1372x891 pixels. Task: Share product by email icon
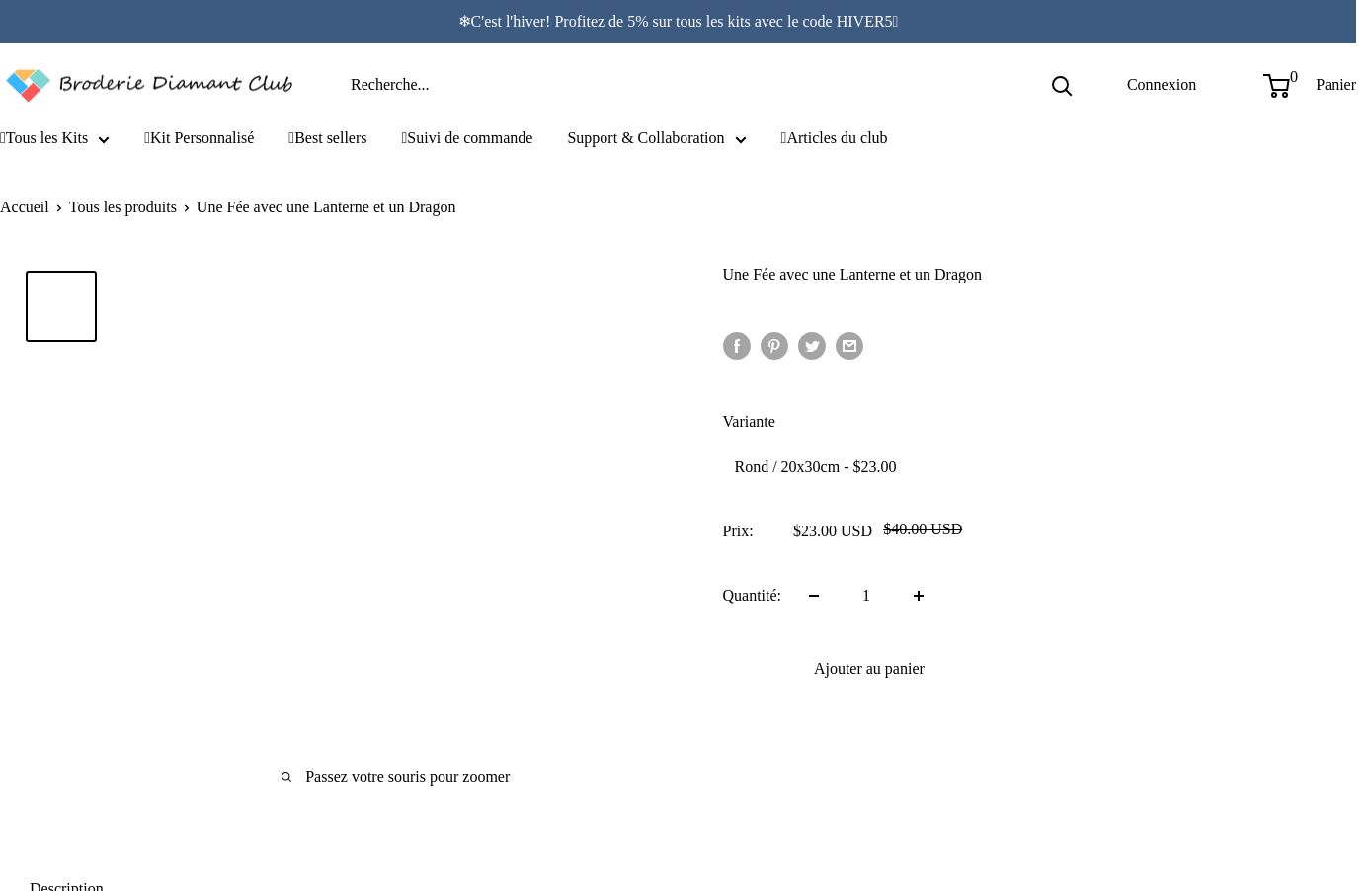(849, 346)
